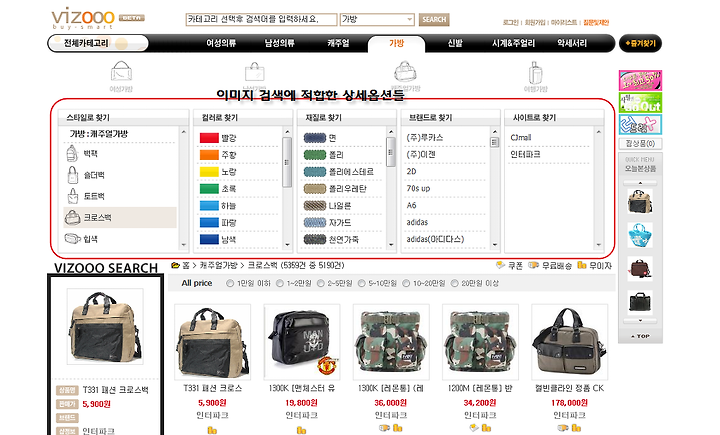Select the 1~2만원 price radio button
720x435 pixels.
(x=280, y=283)
